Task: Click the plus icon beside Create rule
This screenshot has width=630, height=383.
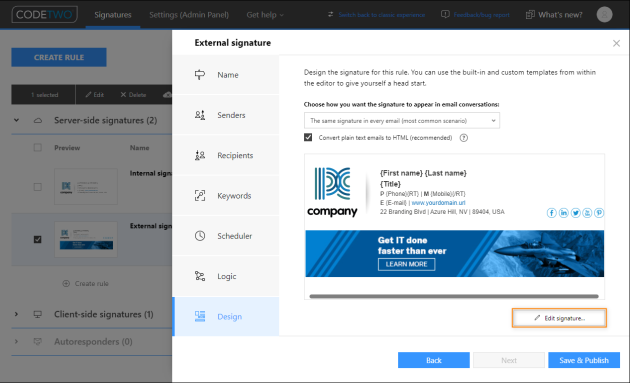Action: (x=66, y=283)
